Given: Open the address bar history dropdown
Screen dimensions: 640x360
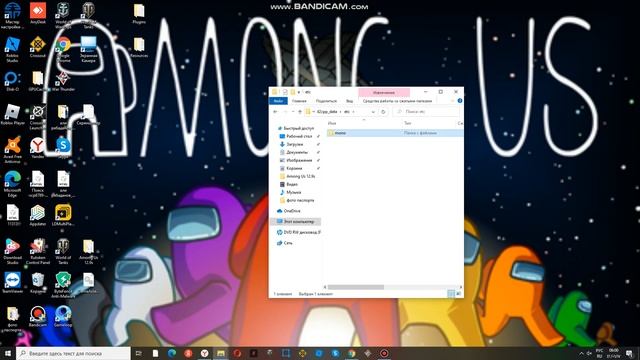Looking at the screenshot, I should 373,111.
